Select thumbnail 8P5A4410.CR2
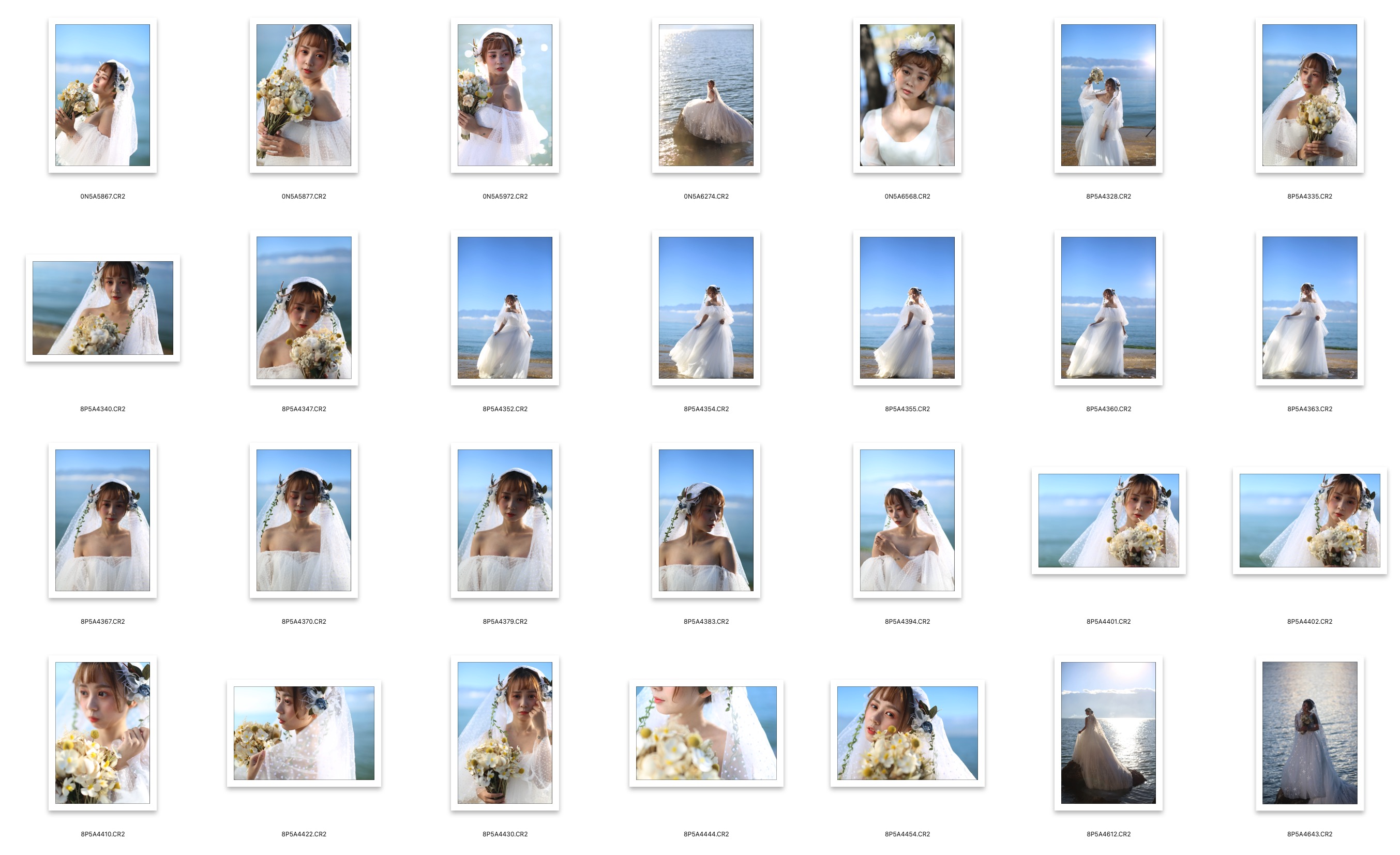Screen dimensions: 1400x855 point(102,732)
